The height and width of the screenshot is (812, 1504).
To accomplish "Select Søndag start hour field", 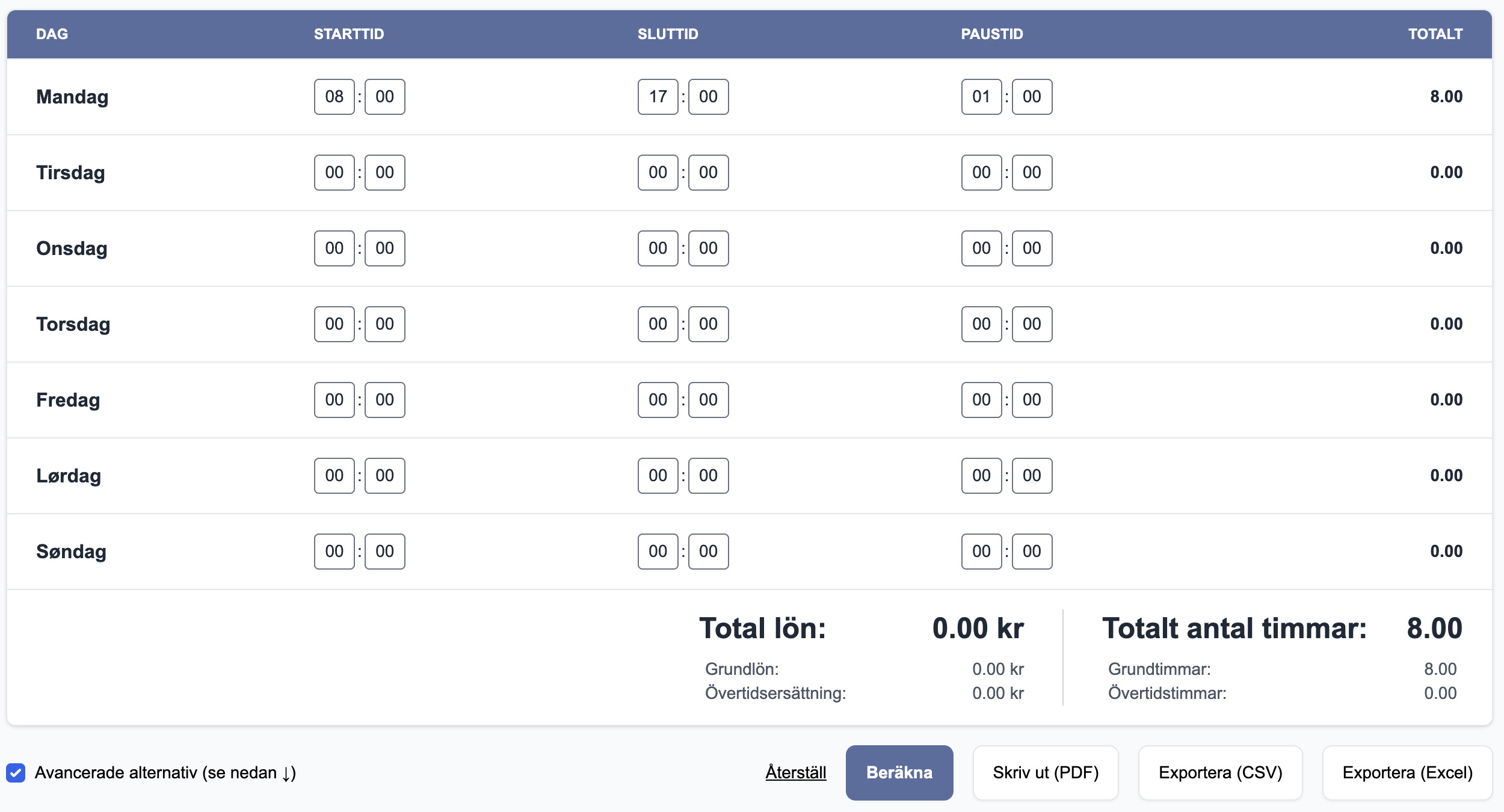I will (x=334, y=552).
